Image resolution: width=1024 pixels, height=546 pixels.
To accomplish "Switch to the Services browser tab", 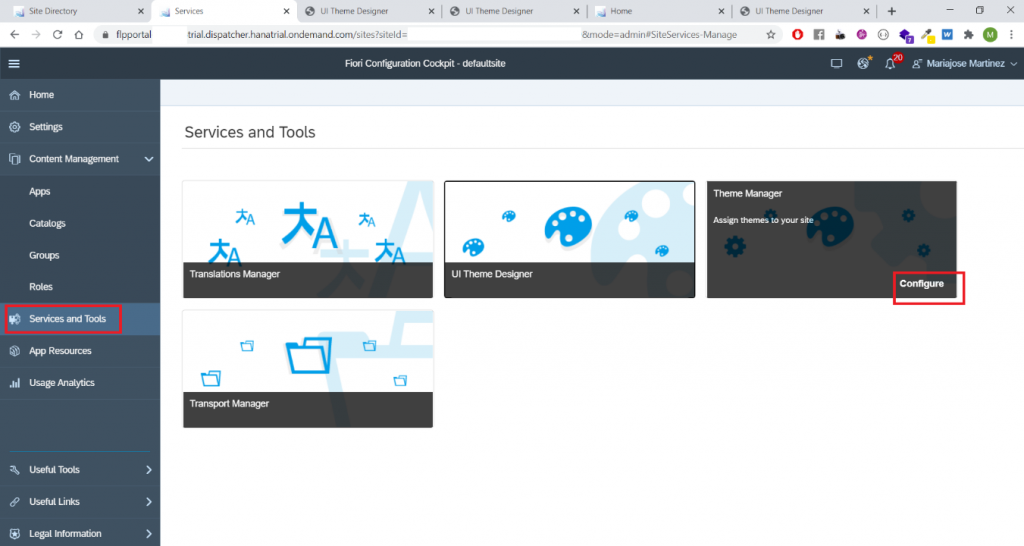I will pyautogui.click(x=224, y=11).
